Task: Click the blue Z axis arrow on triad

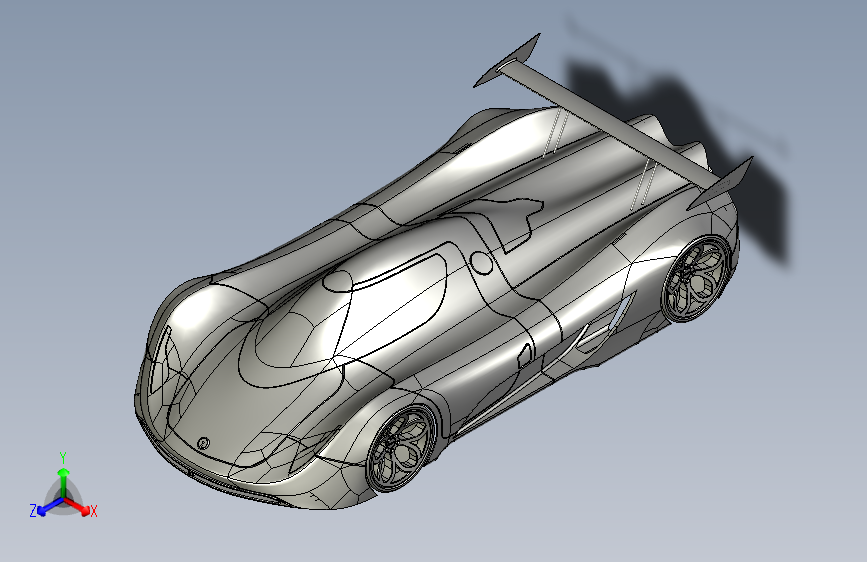Action: point(49,507)
